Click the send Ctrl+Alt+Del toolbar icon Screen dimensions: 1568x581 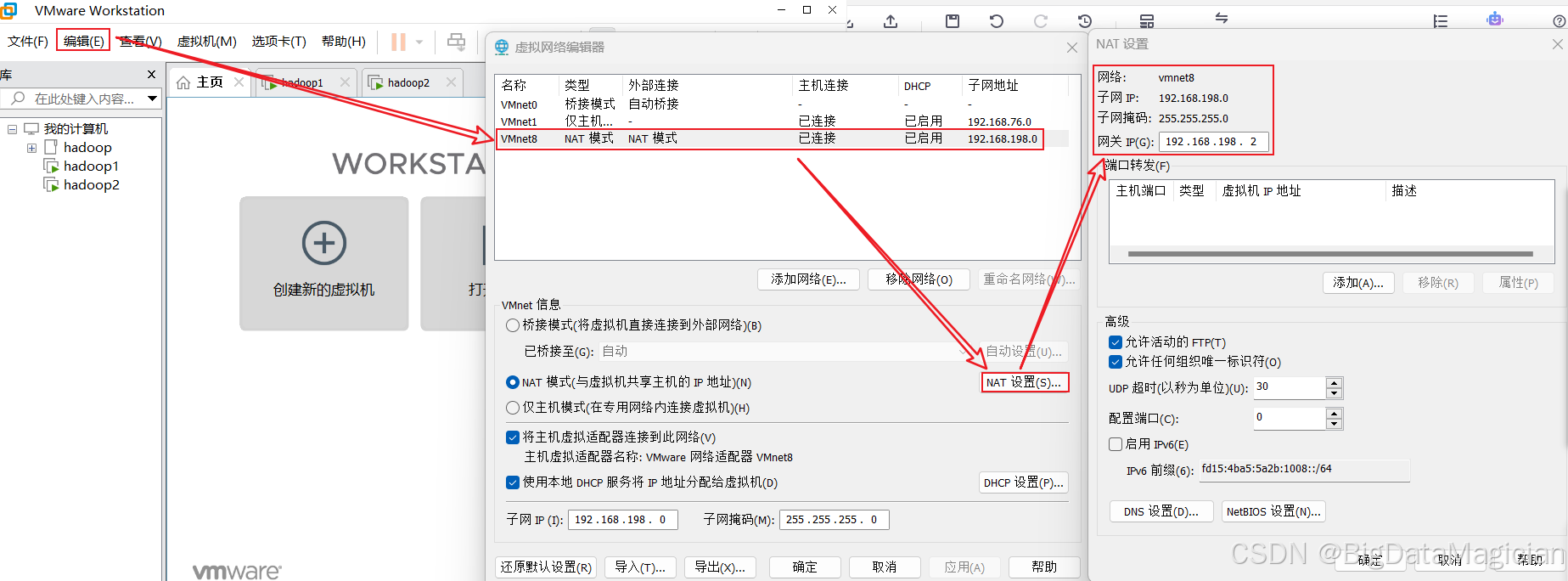point(456,42)
